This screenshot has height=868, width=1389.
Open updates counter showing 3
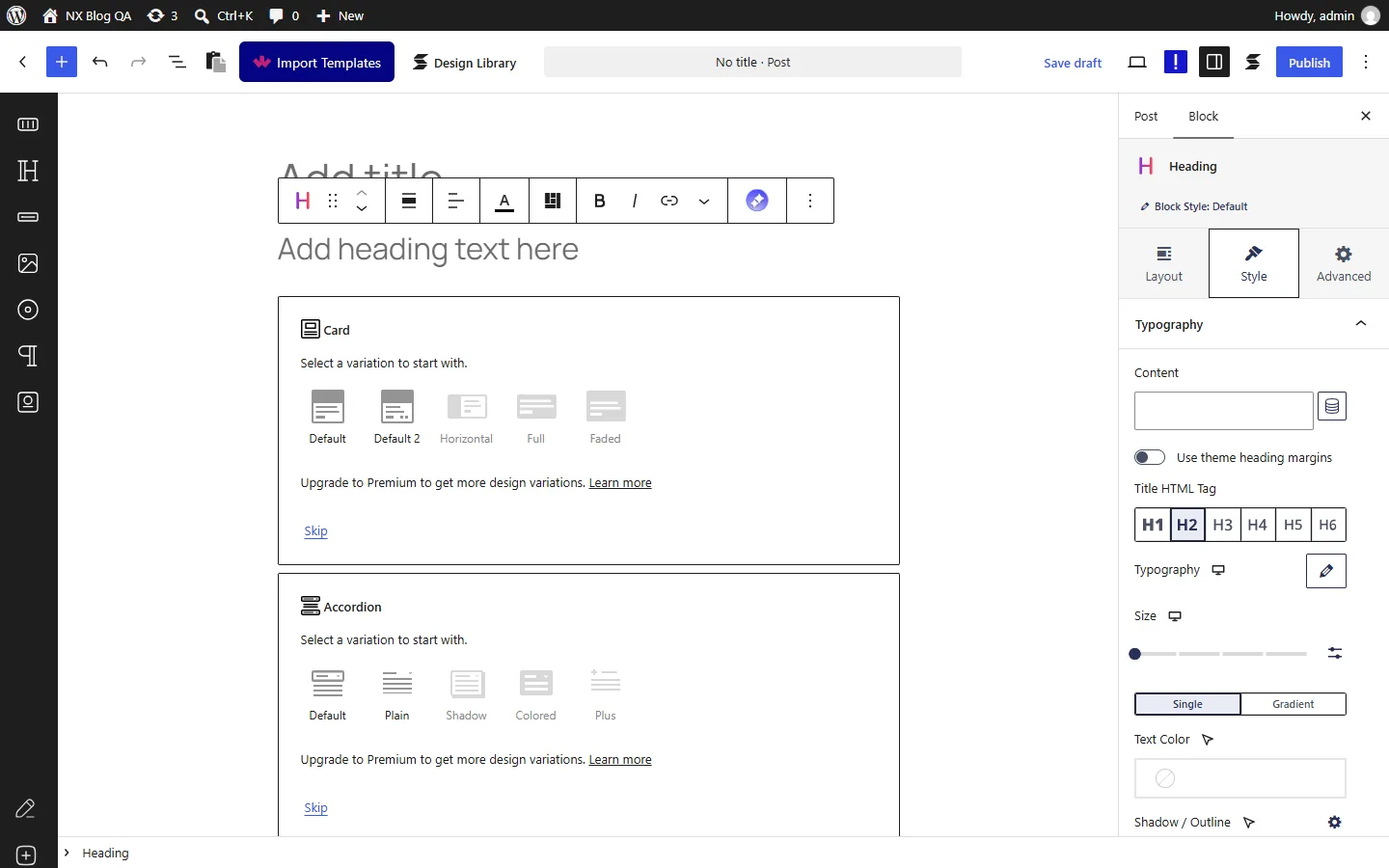tap(163, 15)
